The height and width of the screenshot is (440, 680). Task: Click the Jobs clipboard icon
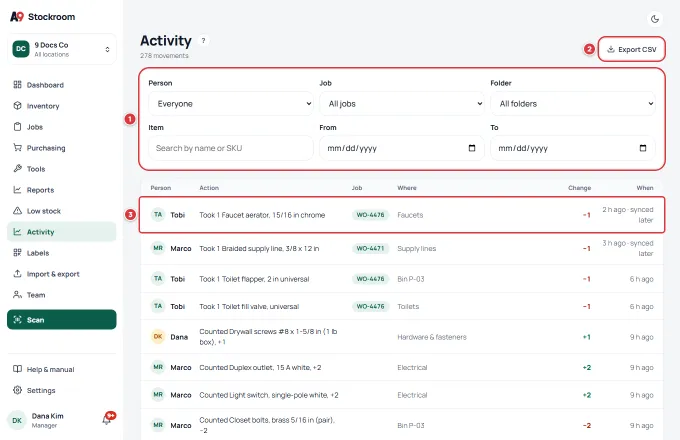[x=17, y=127]
